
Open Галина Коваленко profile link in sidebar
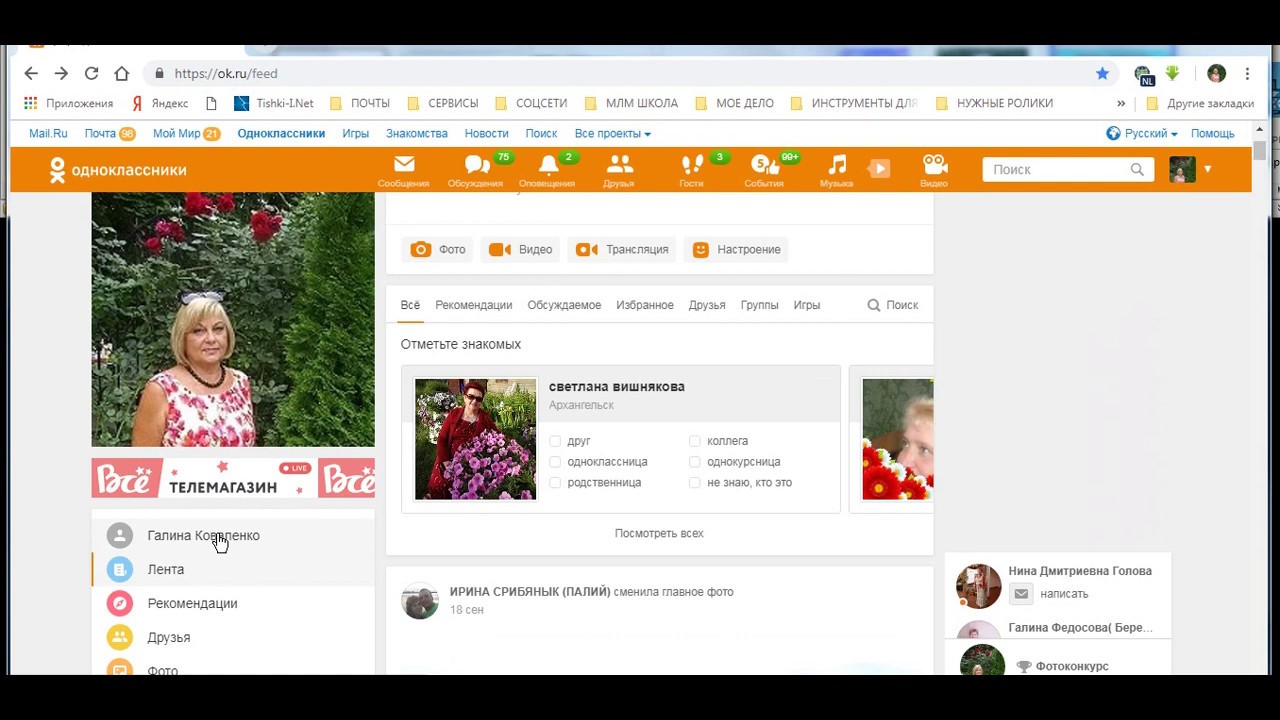tap(203, 535)
